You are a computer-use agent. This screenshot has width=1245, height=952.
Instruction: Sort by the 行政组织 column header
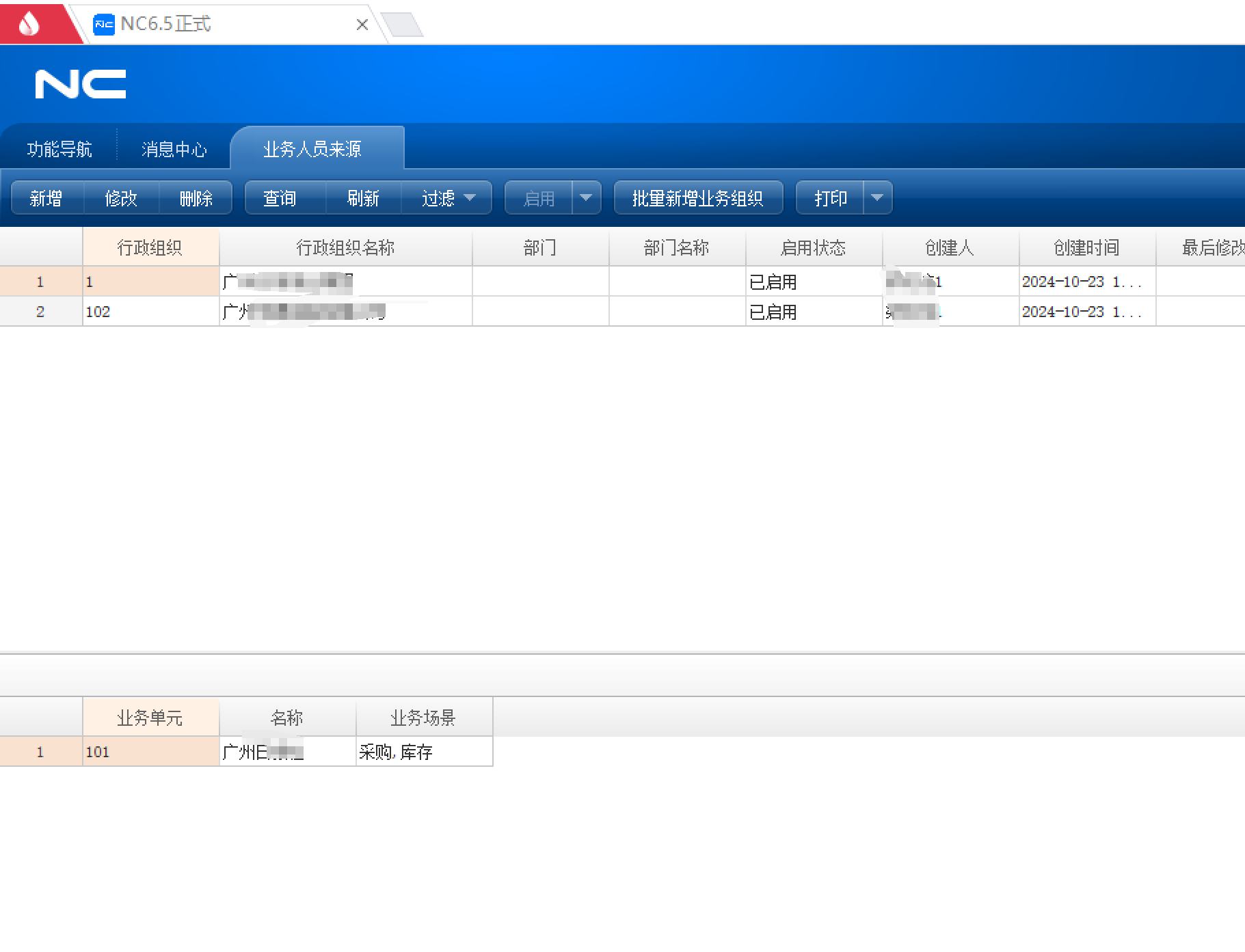pos(150,247)
